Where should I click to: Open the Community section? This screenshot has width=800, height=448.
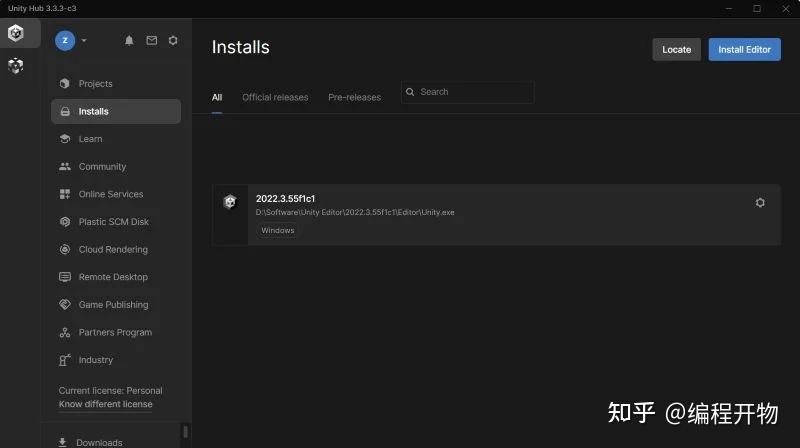116,166
